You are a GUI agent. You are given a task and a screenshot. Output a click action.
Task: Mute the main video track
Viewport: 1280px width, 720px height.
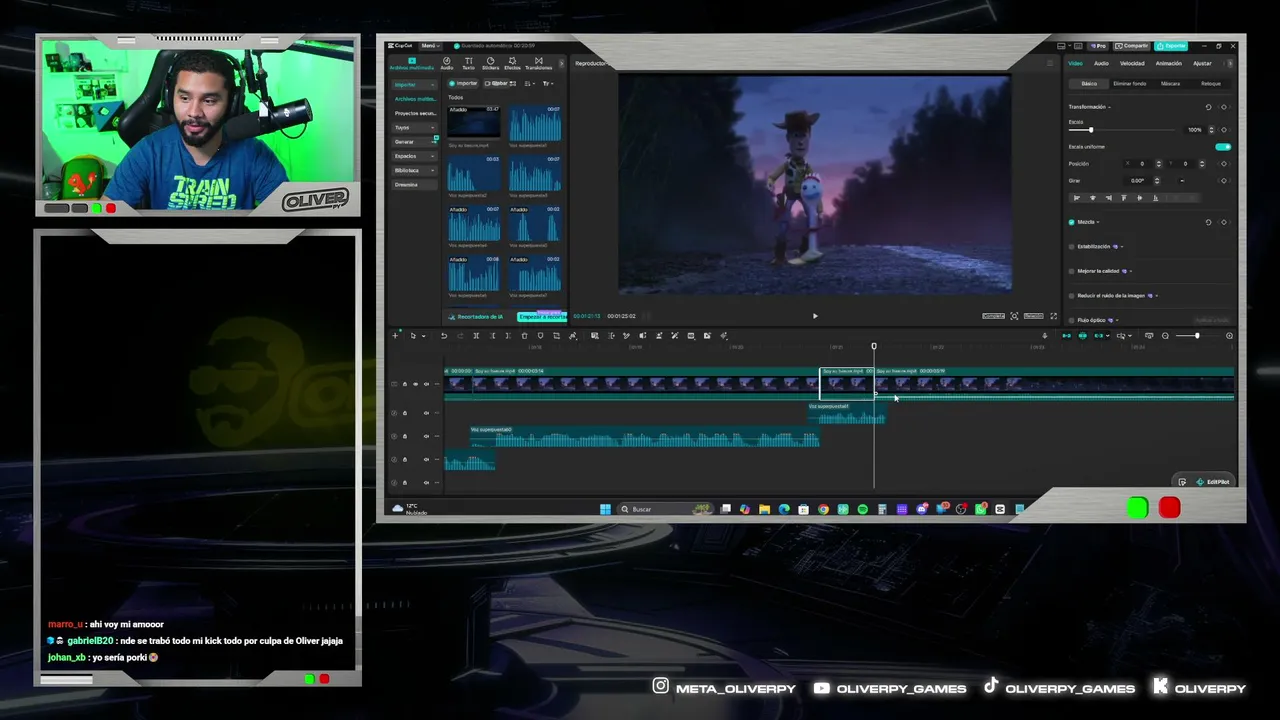[426, 384]
